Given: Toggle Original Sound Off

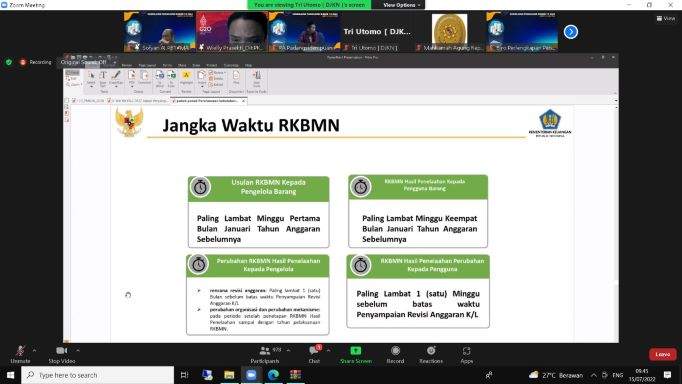Looking at the screenshot, I should pos(84,62).
